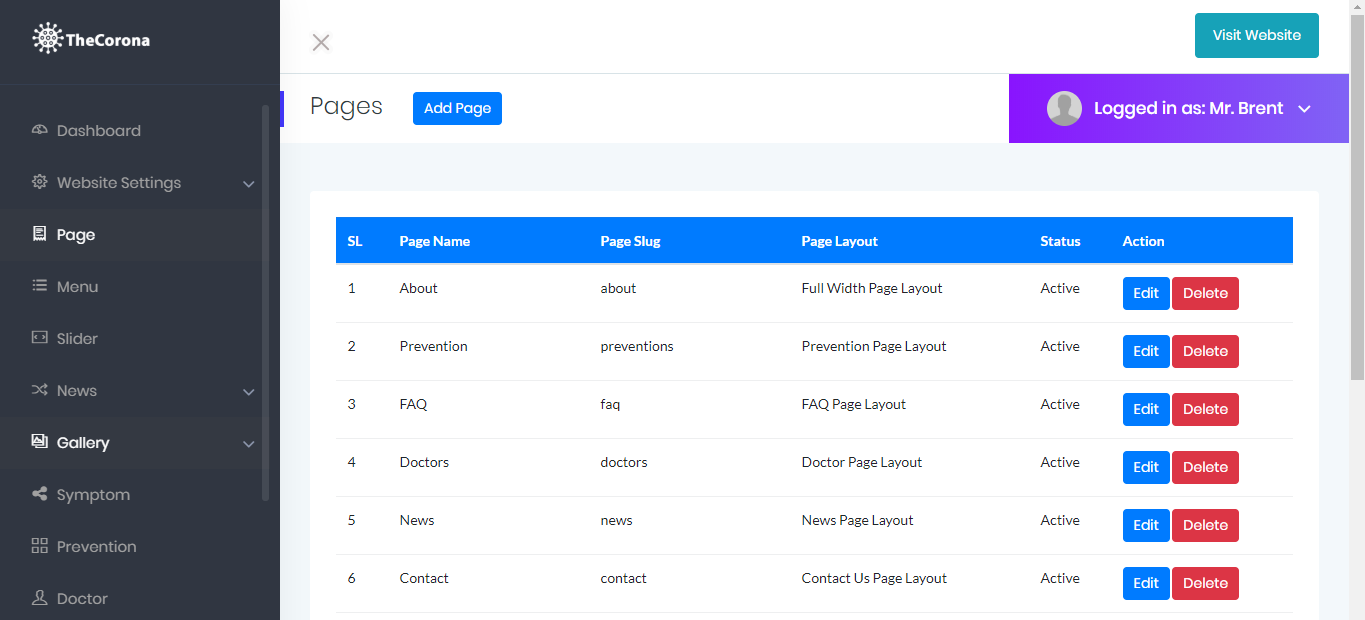1365x620 pixels.
Task: Click the Add Page button
Action: click(x=457, y=108)
